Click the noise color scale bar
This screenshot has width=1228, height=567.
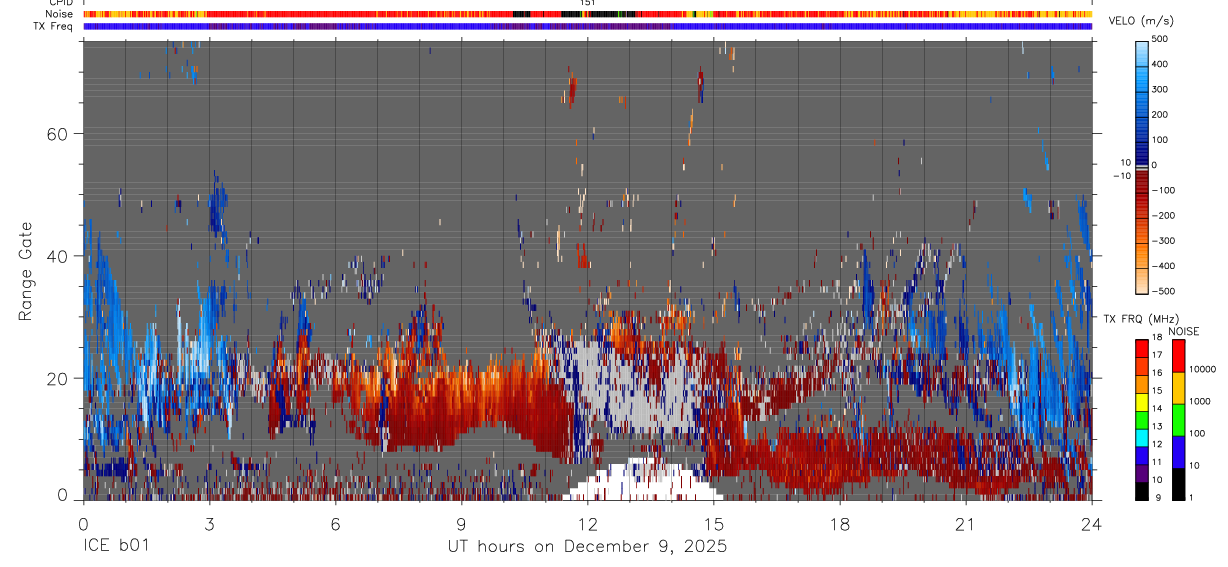coord(1178,418)
